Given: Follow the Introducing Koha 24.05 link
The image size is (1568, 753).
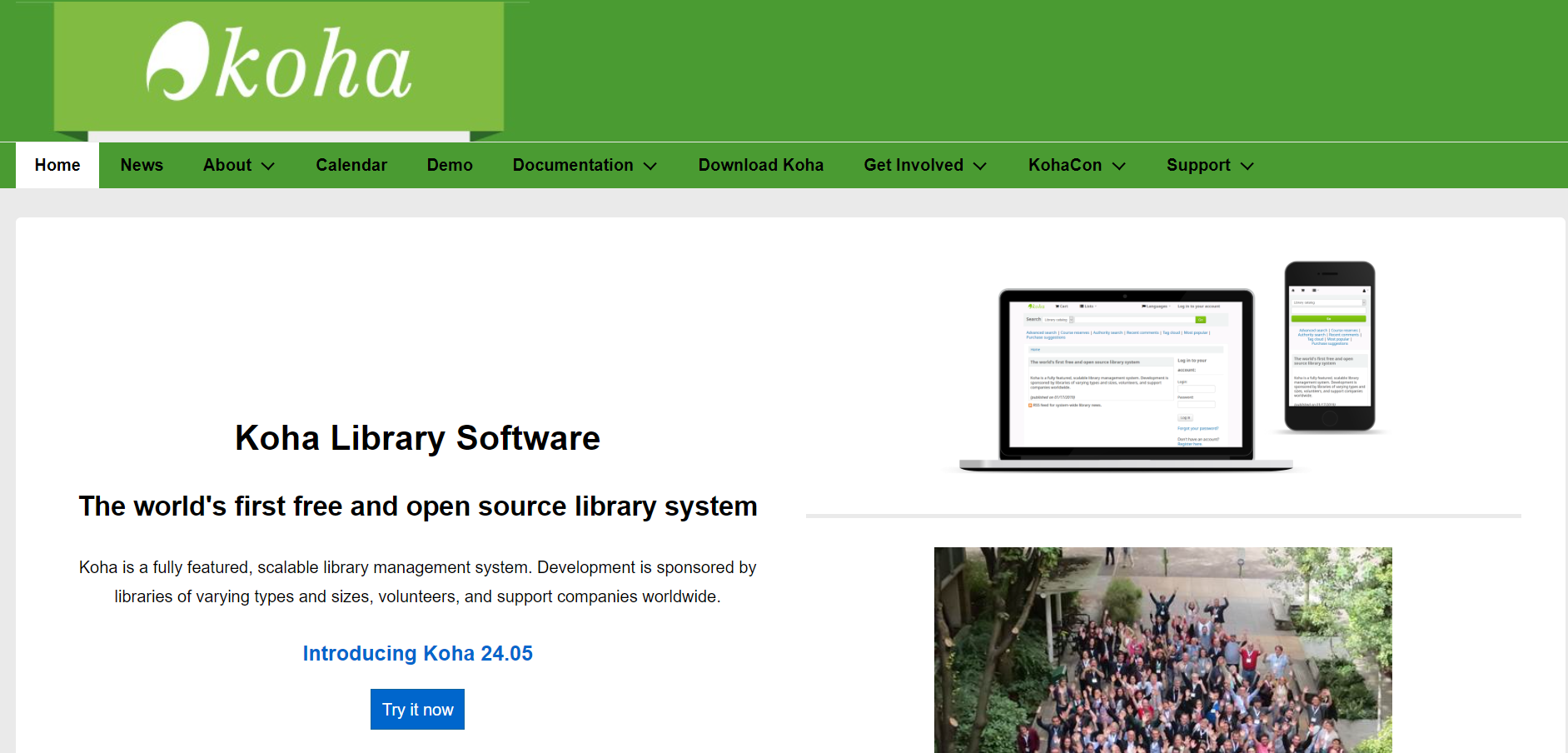Looking at the screenshot, I should click(418, 653).
